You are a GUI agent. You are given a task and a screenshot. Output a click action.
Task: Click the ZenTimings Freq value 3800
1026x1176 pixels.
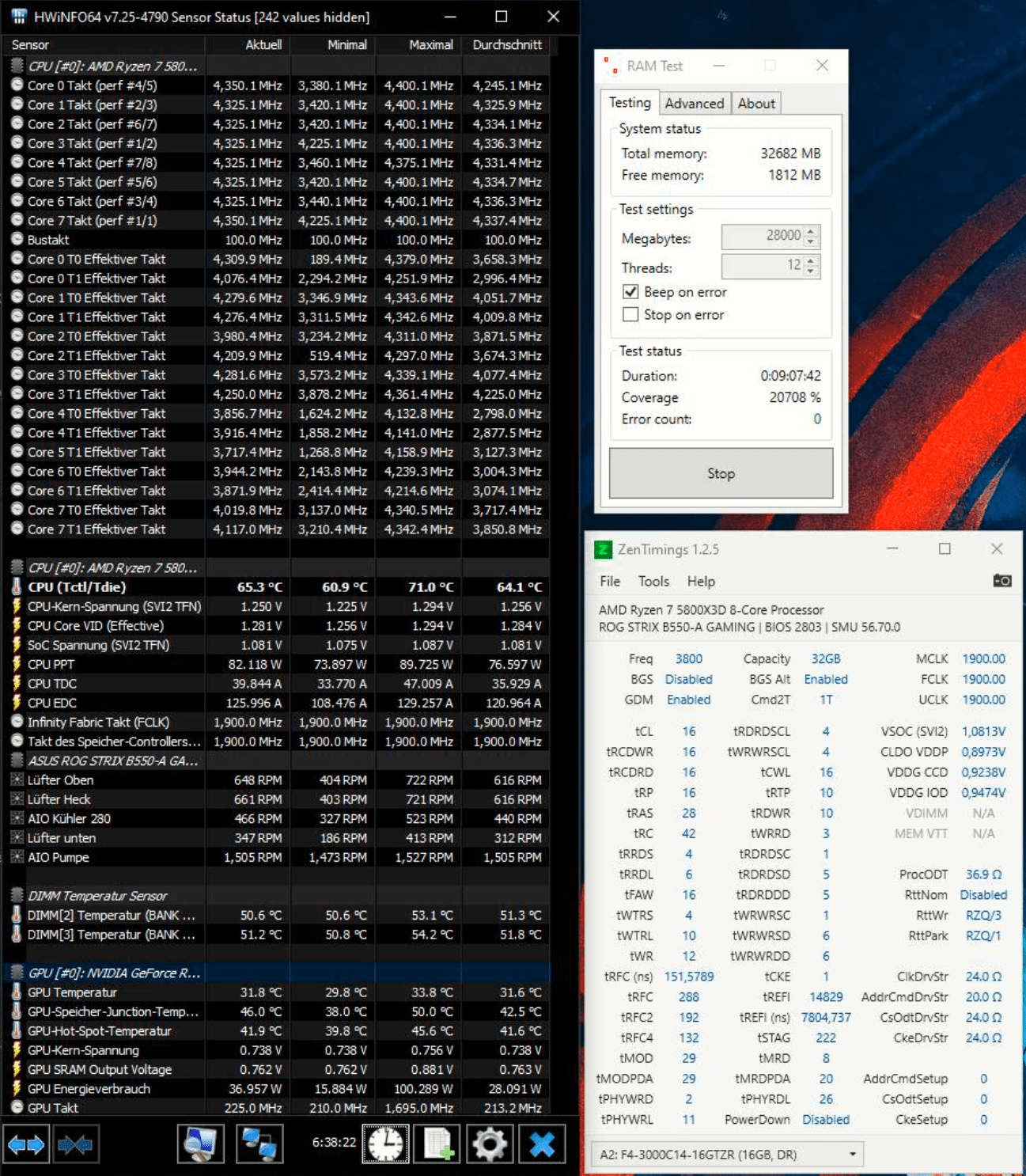689,659
